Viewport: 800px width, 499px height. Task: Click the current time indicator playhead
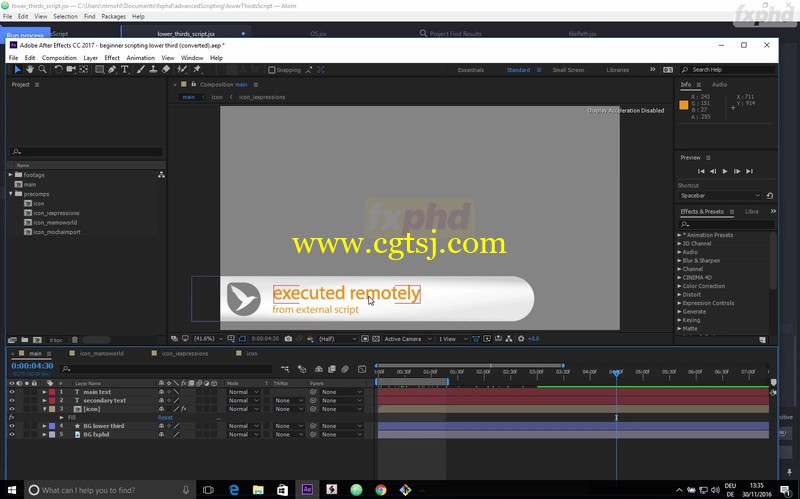coord(616,373)
